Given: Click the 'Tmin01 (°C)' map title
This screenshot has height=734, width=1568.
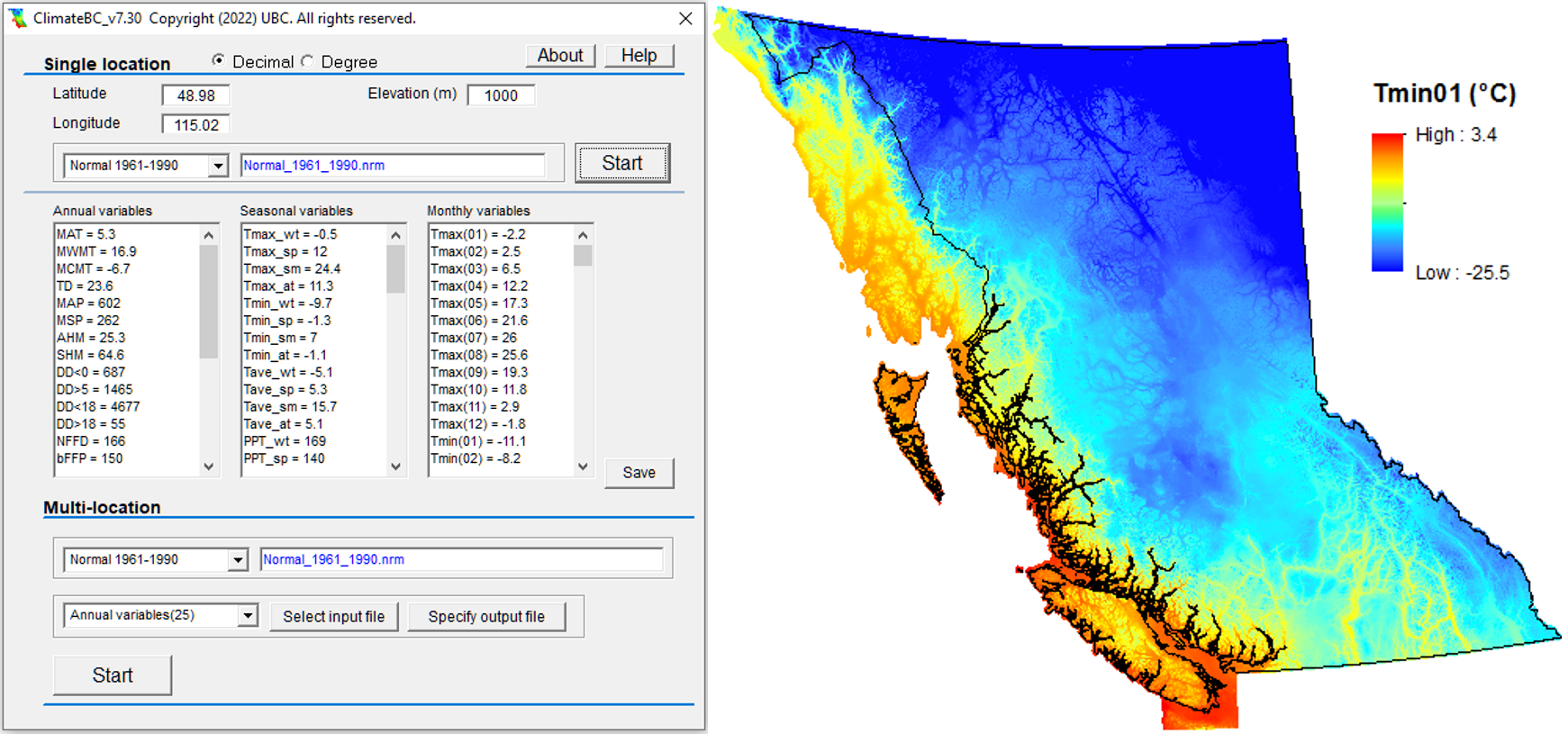Looking at the screenshot, I should (x=1445, y=94).
